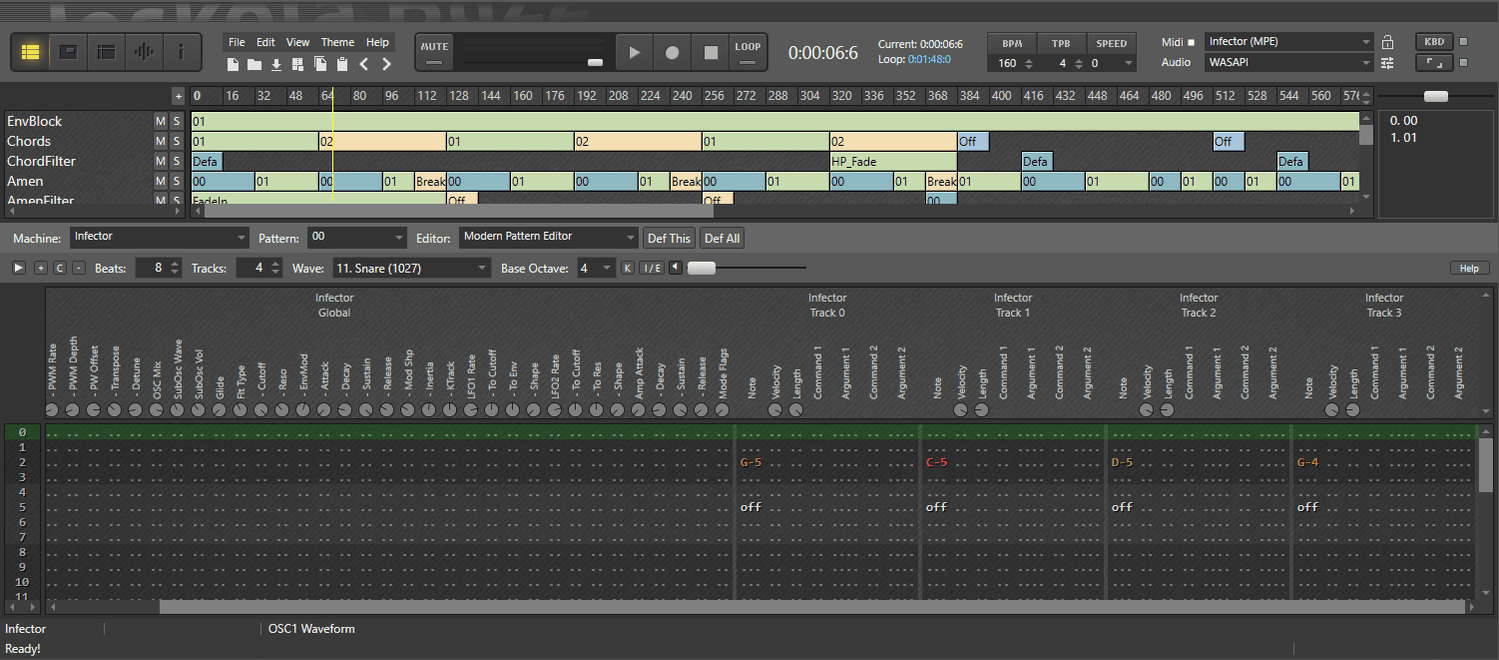Toggle the LOOP button
The height and width of the screenshot is (660, 1499).
click(747, 52)
